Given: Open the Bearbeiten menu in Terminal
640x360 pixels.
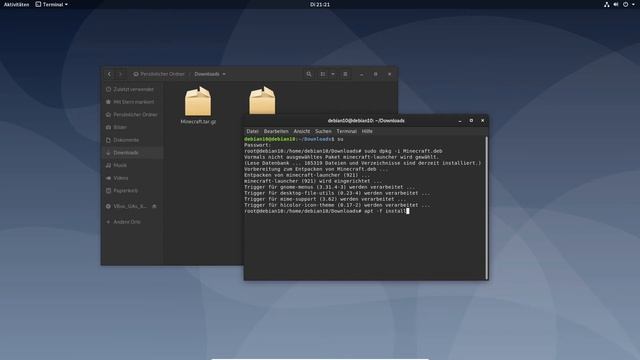Looking at the screenshot, I should (276, 131).
